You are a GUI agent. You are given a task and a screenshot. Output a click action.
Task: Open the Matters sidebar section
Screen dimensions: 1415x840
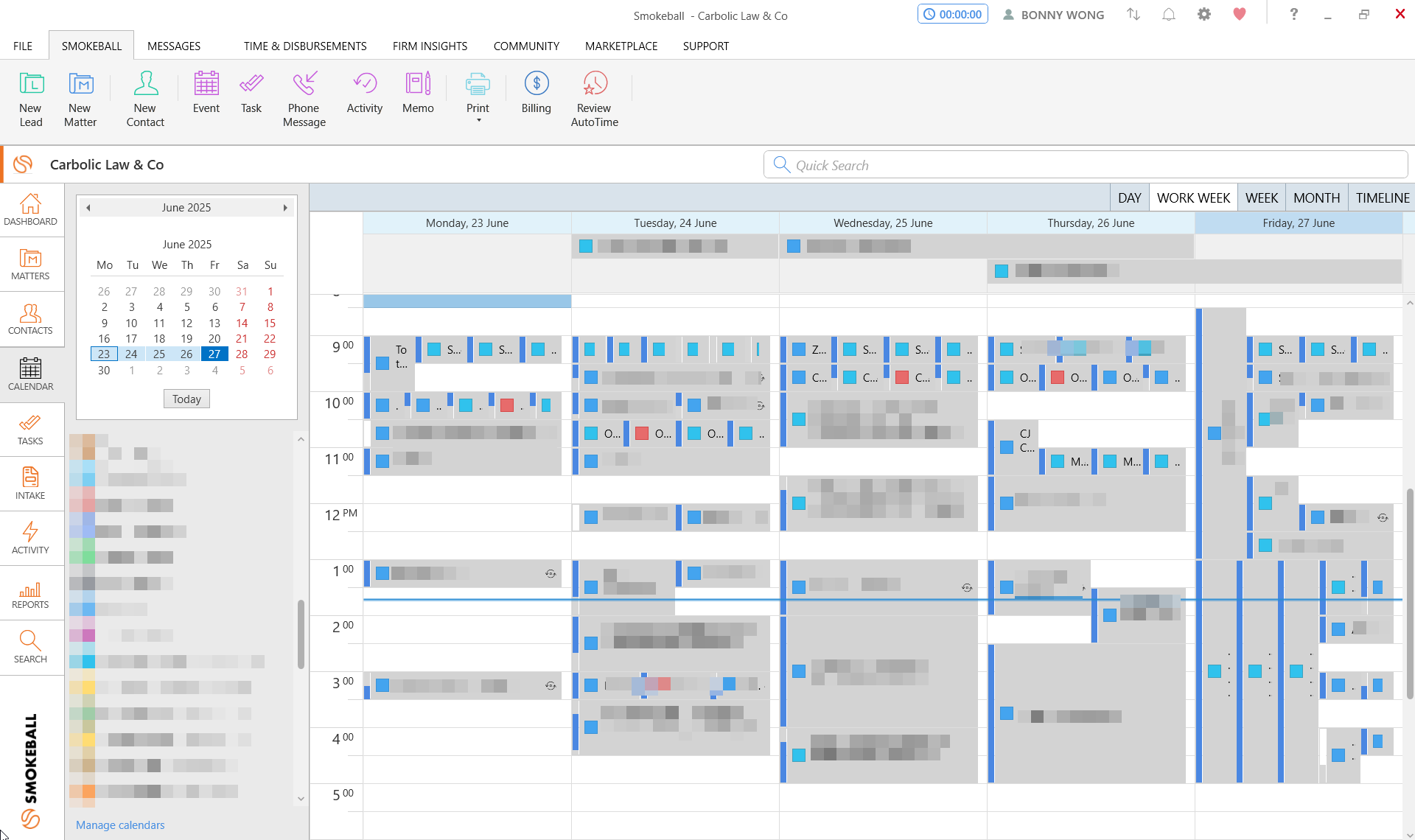30,265
